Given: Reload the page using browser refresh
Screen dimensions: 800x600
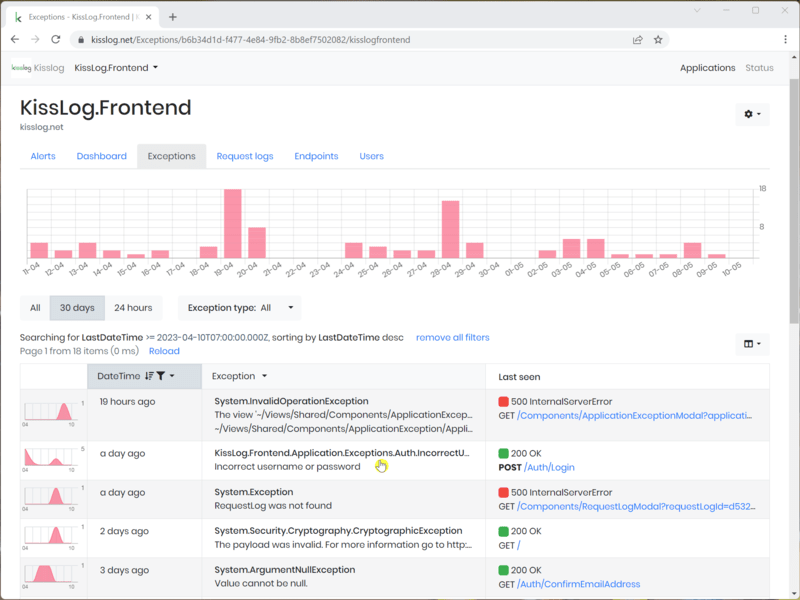Looking at the screenshot, I should tap(57, 40).
